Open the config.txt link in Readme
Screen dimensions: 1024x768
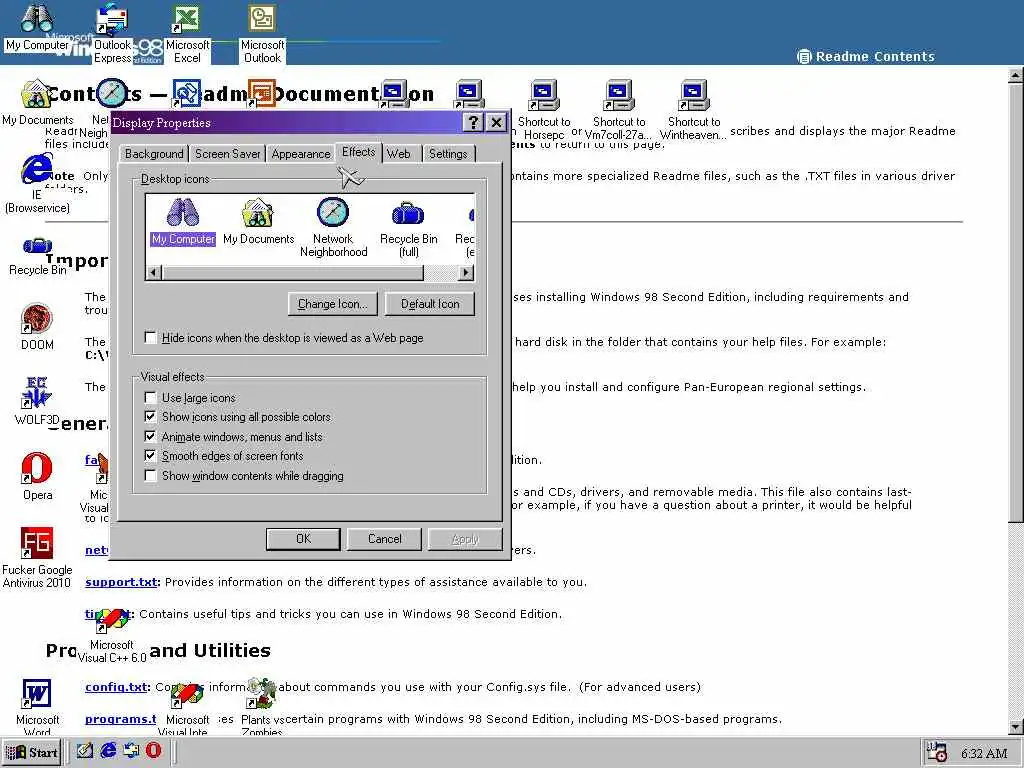(116, 687)
